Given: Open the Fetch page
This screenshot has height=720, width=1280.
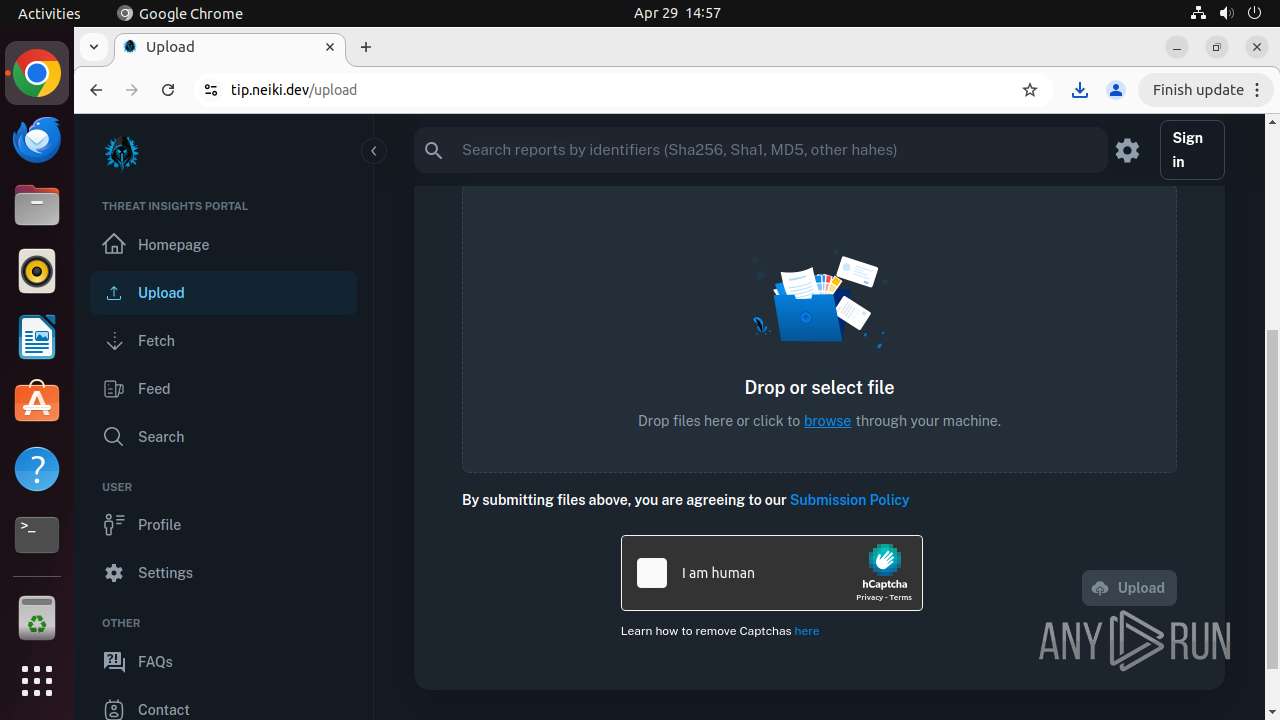Looking at the screenshot, I should [223, 341].
